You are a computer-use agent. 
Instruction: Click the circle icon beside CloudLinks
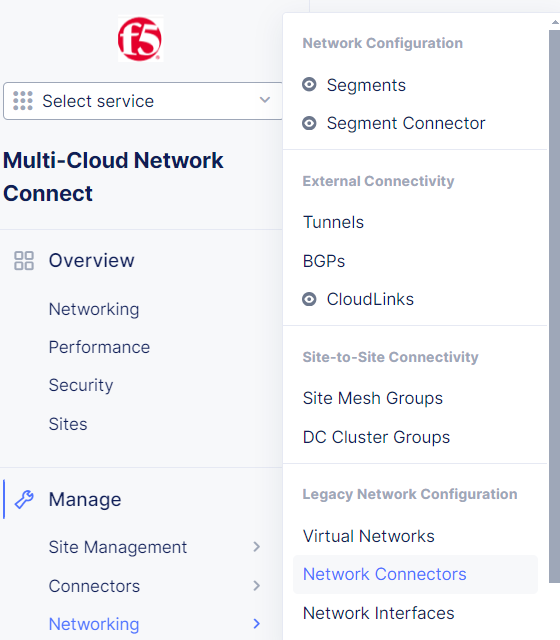(x=309, y=299)
